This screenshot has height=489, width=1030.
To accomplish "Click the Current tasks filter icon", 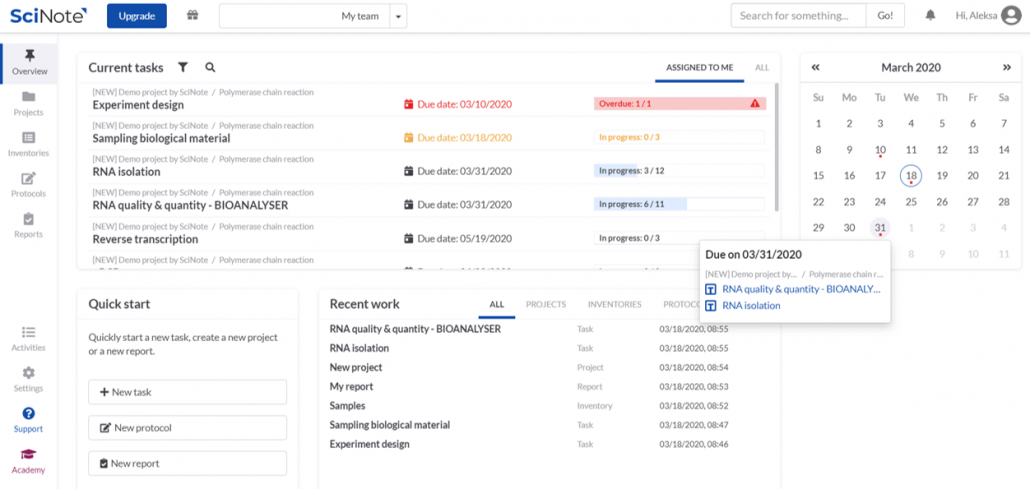I will (x=183, y=68).
